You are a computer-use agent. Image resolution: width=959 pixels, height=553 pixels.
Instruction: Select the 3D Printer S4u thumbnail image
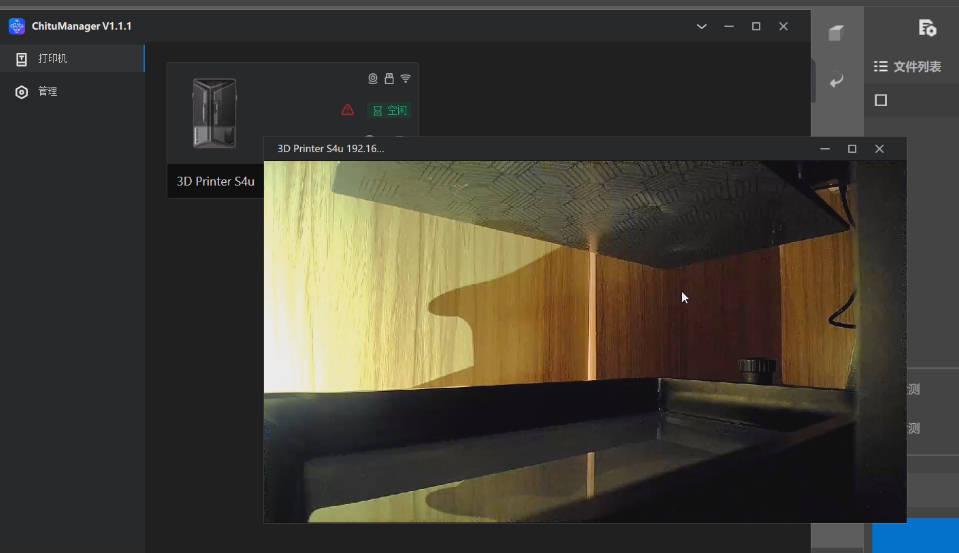(x=214, y=113)
